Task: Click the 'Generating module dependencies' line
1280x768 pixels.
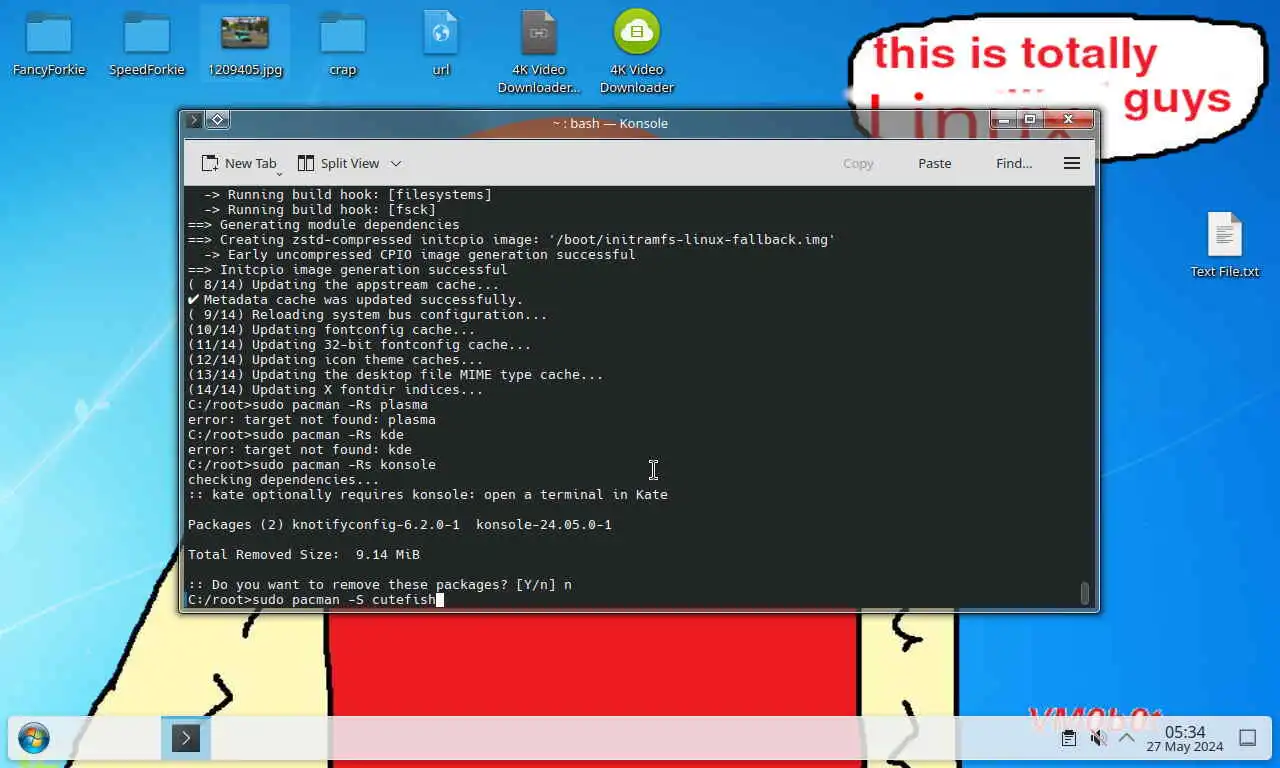Action: [x=324, y=225]
